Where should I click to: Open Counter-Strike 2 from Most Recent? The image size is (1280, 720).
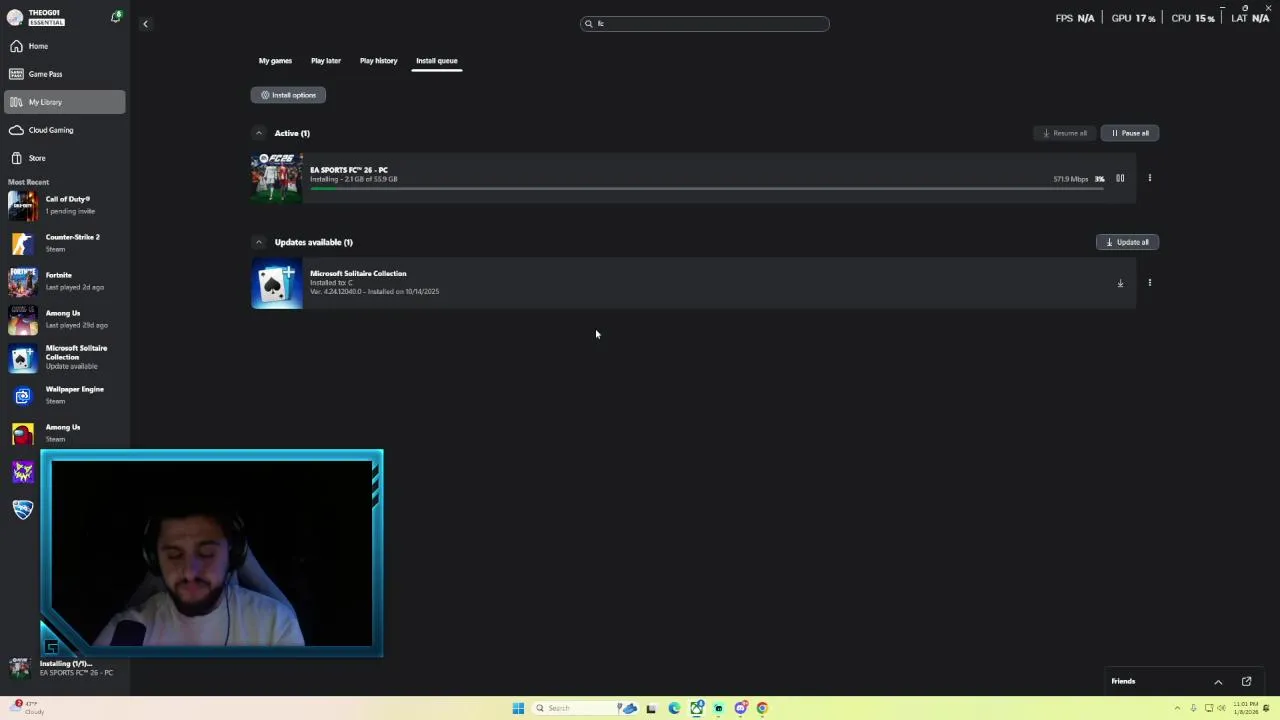[65, 243]
